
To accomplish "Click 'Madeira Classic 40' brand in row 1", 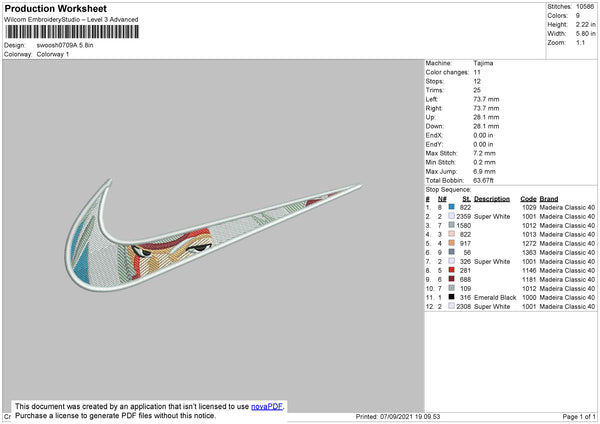I will pos(567,207).
